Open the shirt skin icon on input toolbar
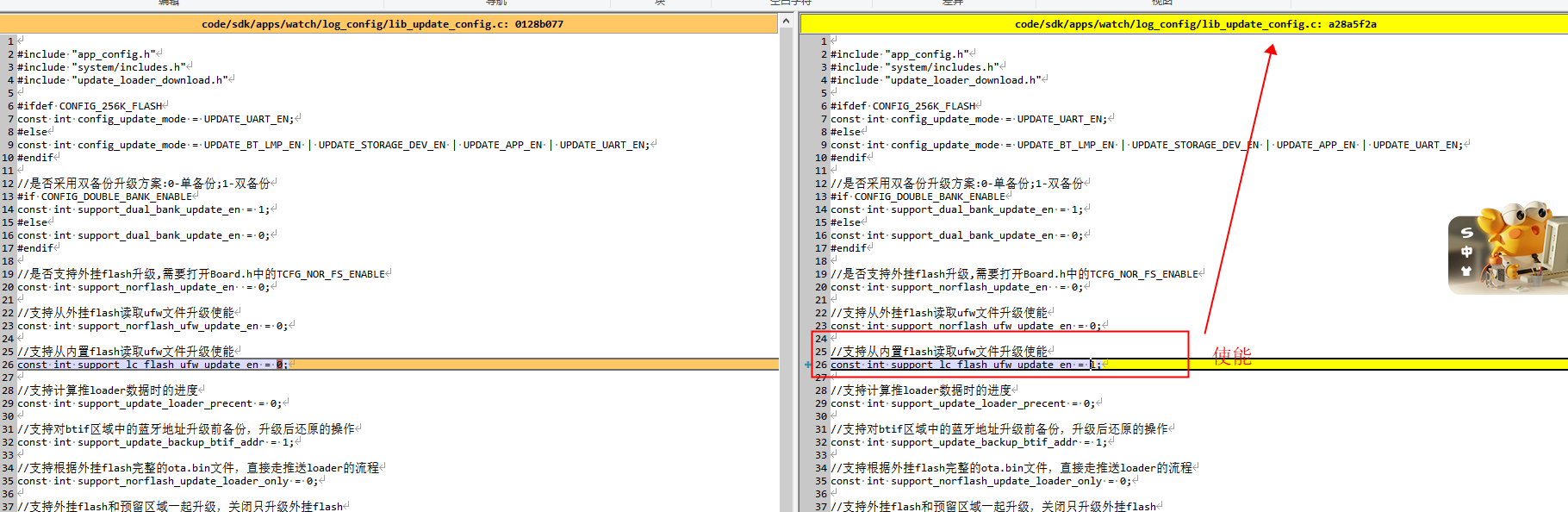The image size is (1568, 512). point(1466,271)
